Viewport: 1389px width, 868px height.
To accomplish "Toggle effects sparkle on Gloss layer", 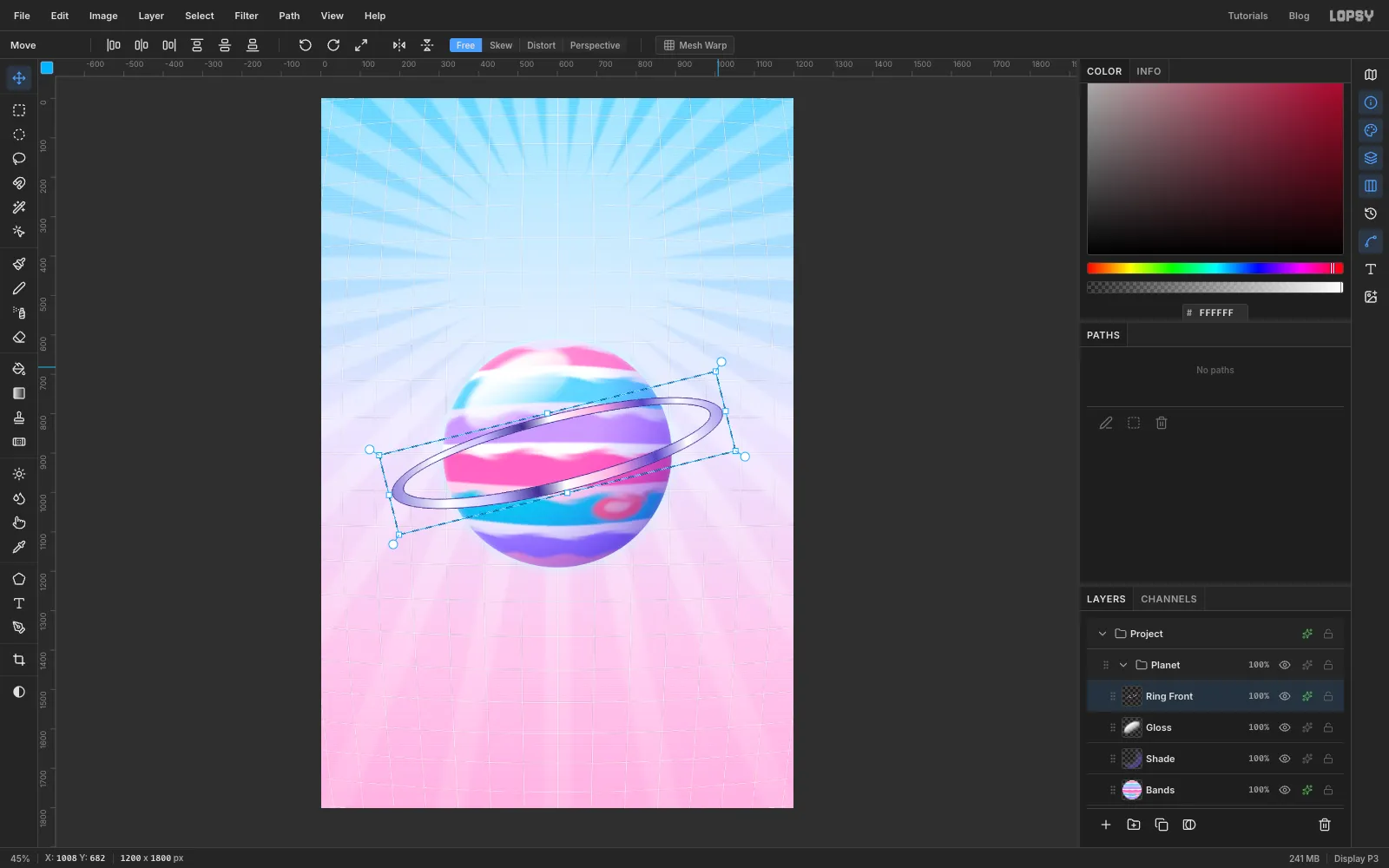I will pyautogui.click(x=1307, y=727).
